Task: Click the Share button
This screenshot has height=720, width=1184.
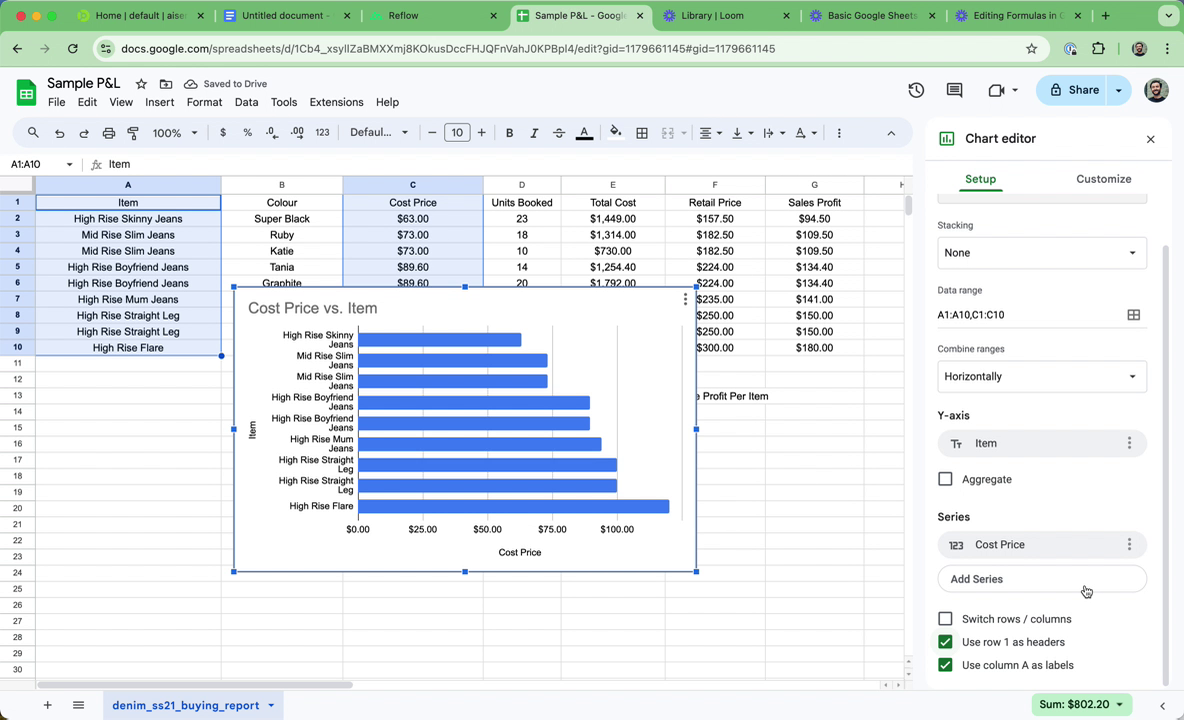Action: pyautogui.click(x=1073, y=90)
